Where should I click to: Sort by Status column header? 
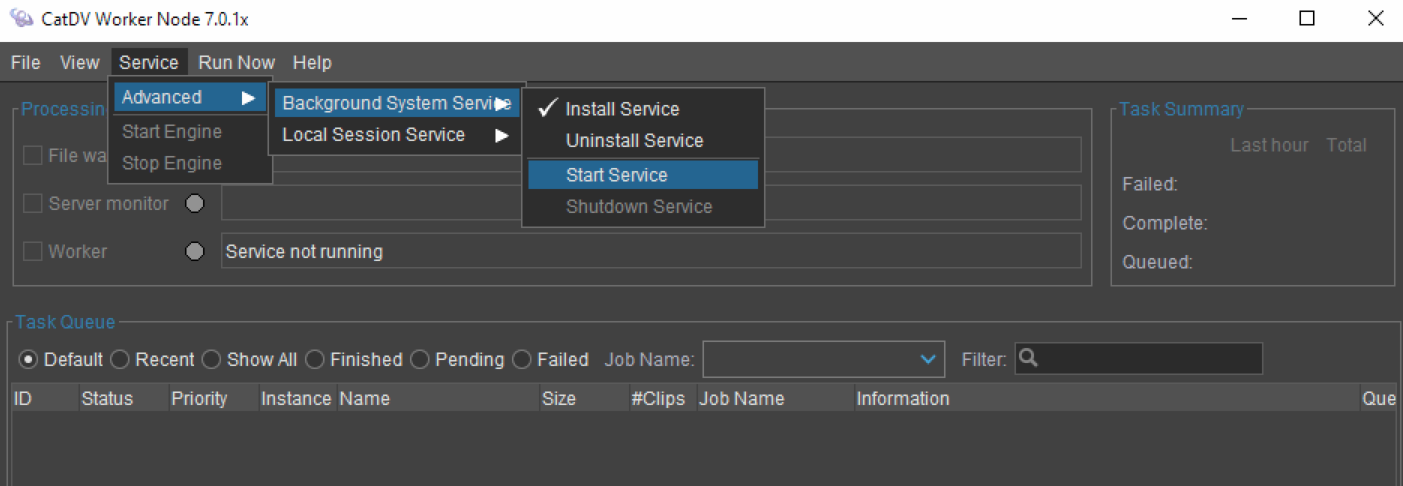[x=124, y=398]
